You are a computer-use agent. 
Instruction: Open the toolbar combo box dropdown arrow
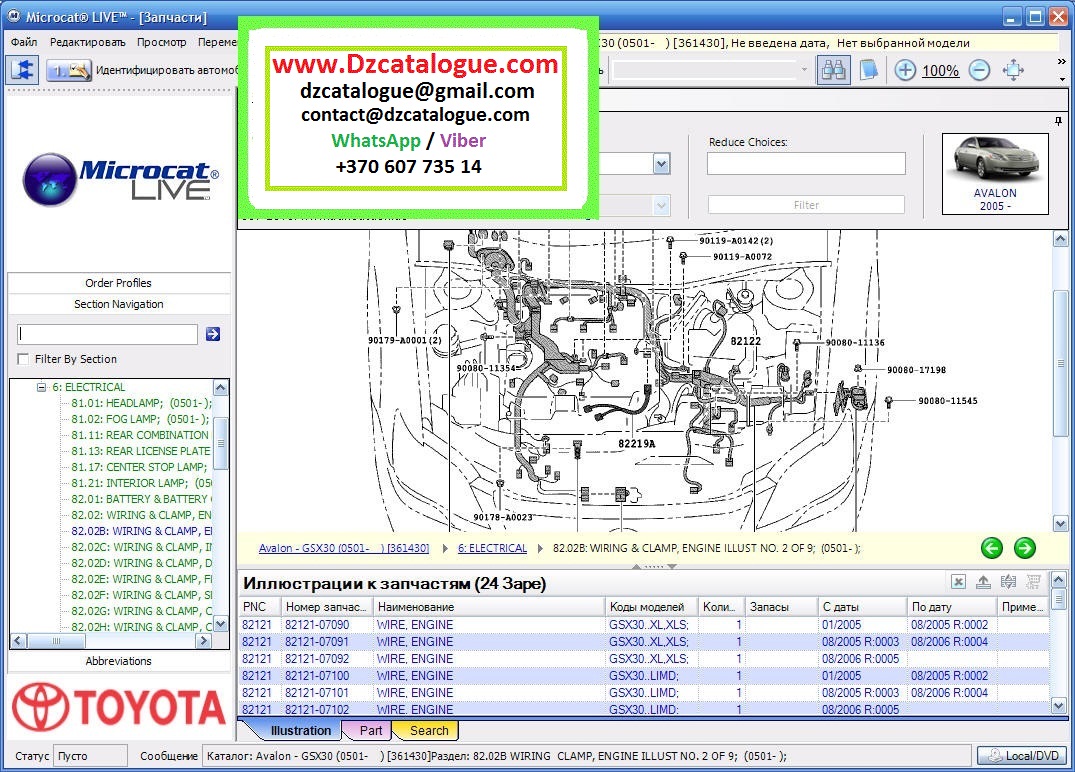click(804, 69)
